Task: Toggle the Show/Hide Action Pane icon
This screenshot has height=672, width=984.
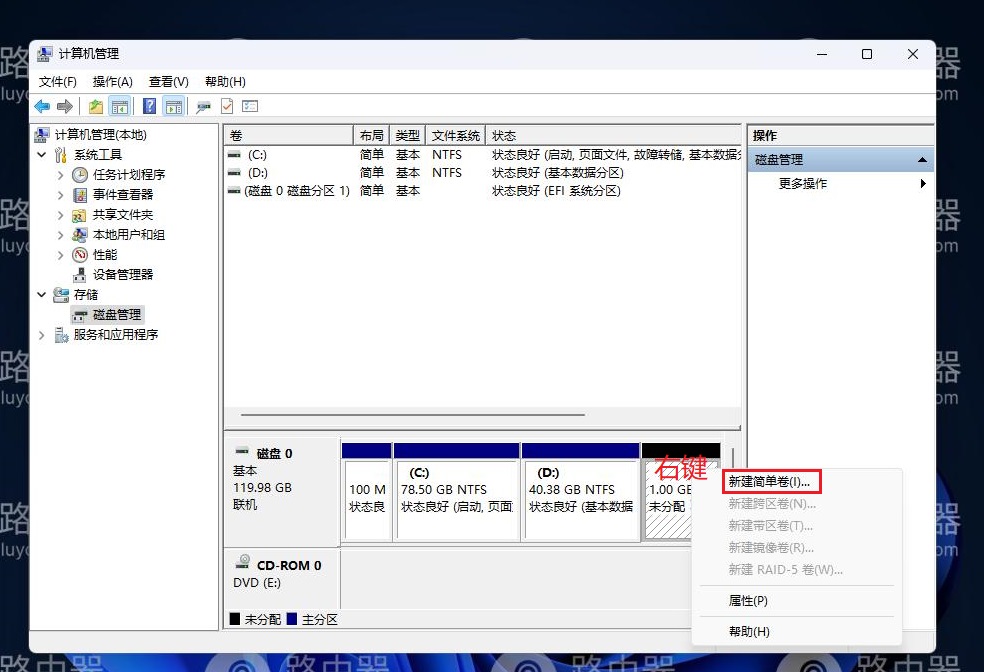Action: [174, 107]
